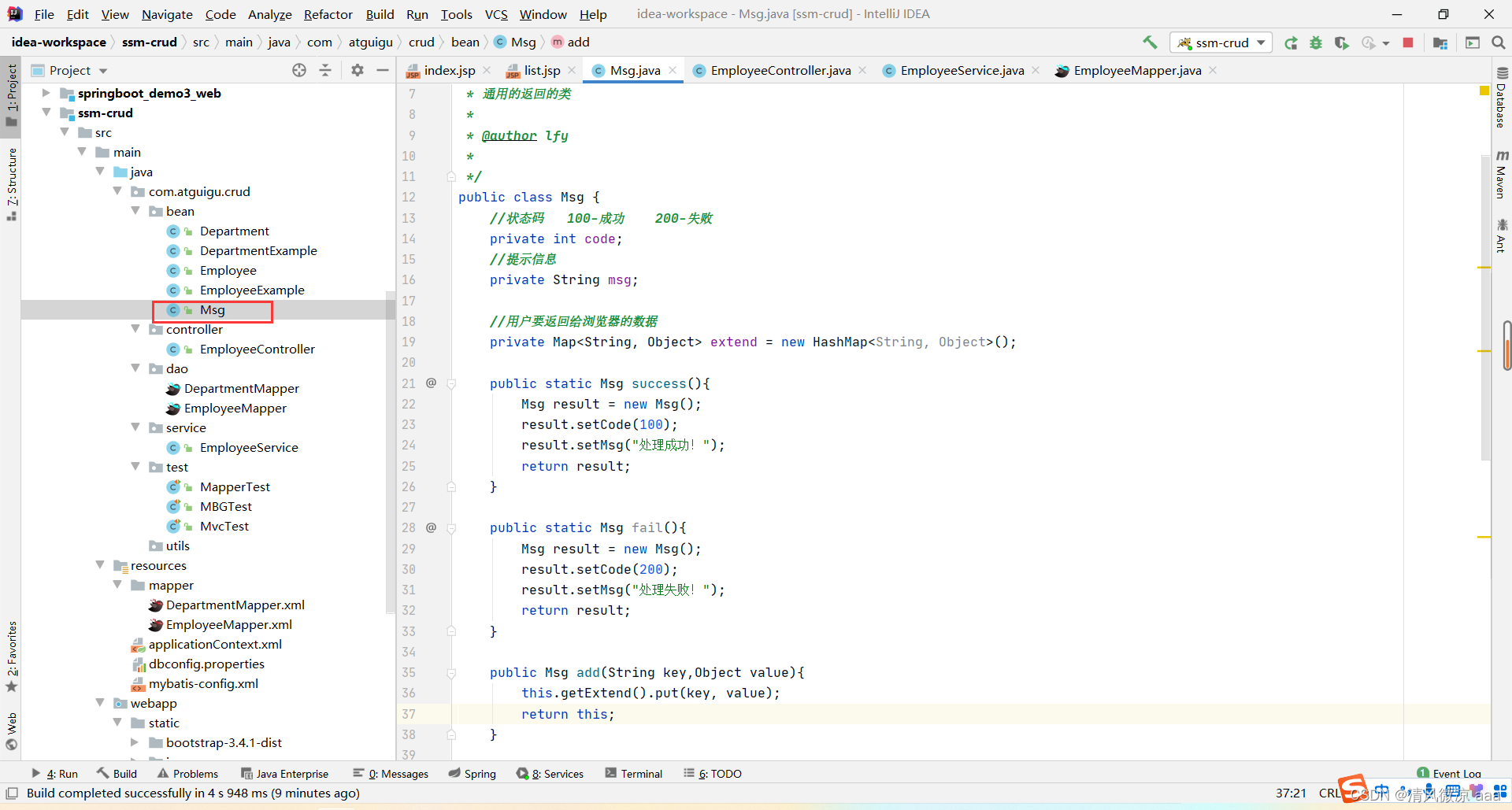This screenshot has width=1512, height=810.
Task: Click the Collapse All icon in Project panel
Action: coord(325,70)
